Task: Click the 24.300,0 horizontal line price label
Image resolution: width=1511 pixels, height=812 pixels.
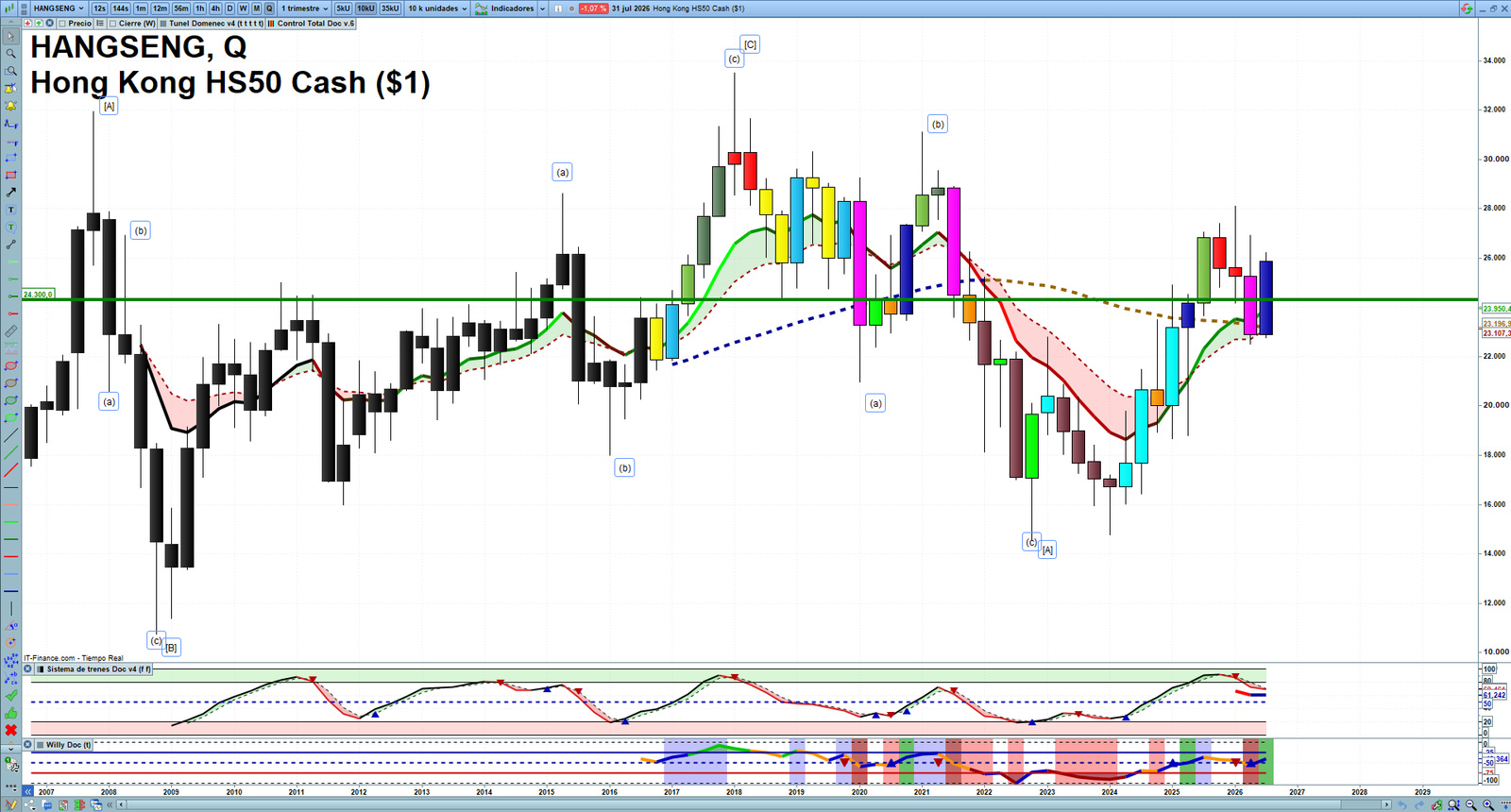Action: [39, 295]
